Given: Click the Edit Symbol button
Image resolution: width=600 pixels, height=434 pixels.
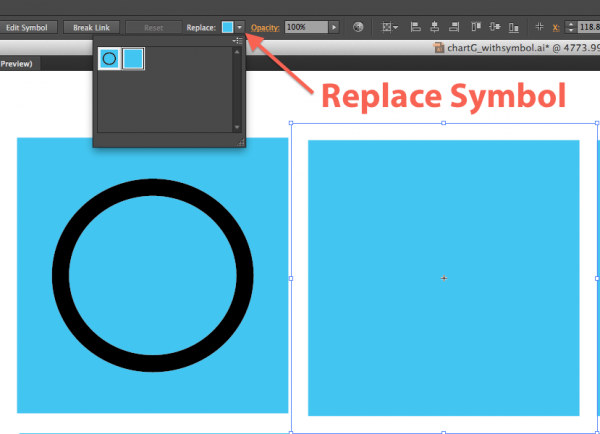Looking at the screenshot, I should (27, 27).
